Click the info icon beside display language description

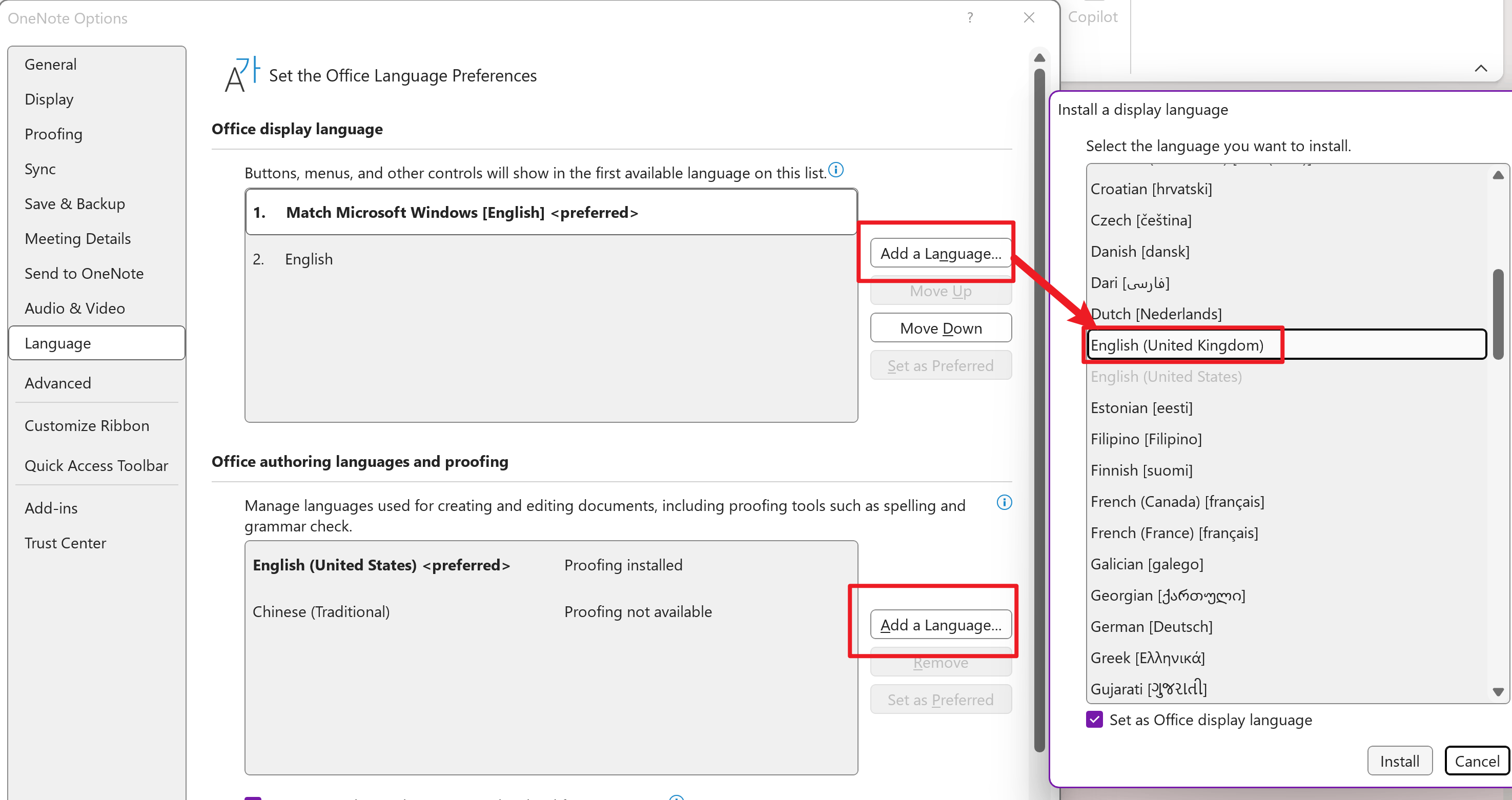[x=836, y=170]
